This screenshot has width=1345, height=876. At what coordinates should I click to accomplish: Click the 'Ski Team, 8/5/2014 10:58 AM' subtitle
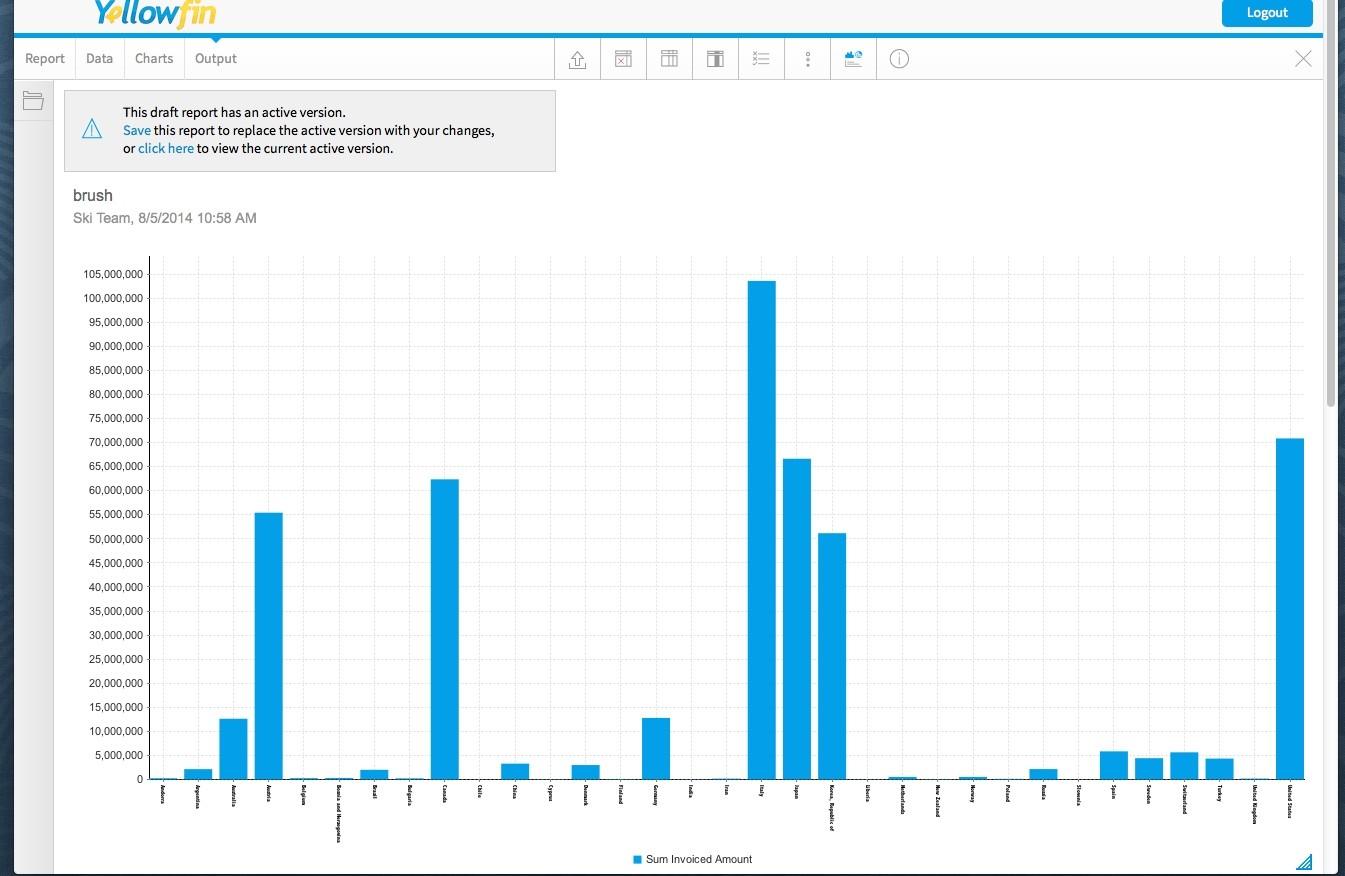[165, 218]
